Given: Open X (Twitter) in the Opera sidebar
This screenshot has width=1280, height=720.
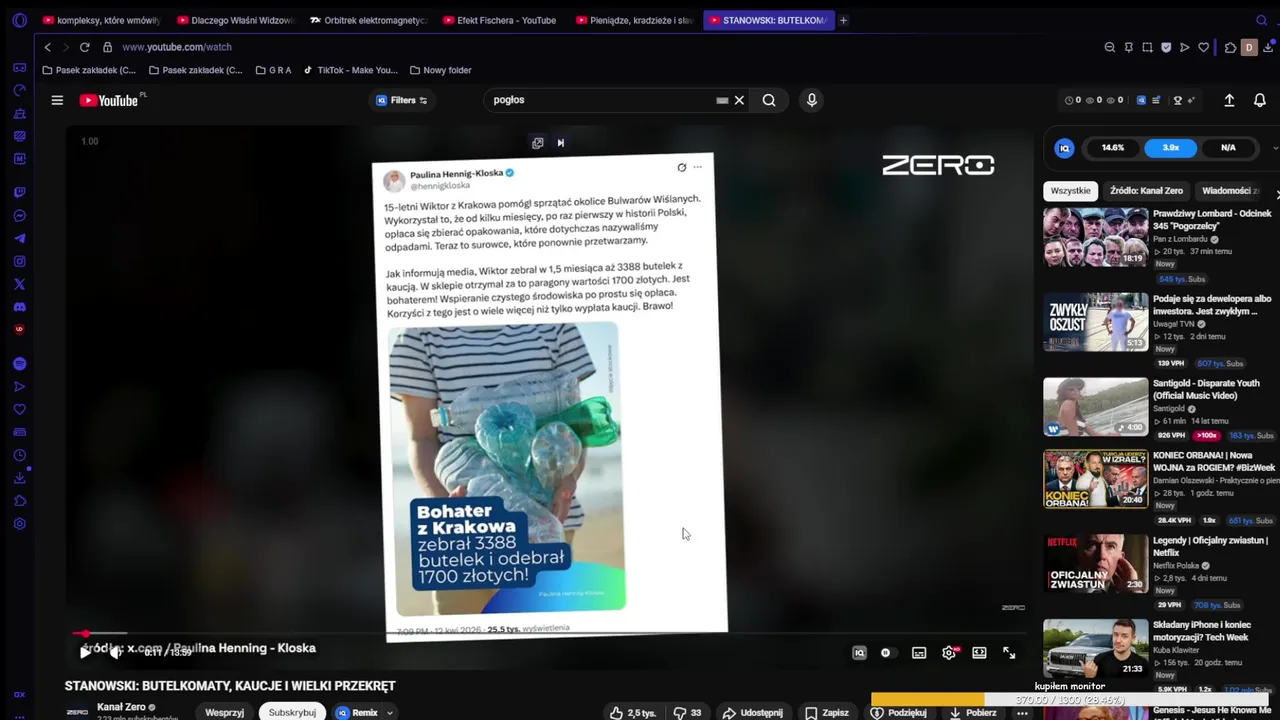Looking at the screenshot, I should click(19, 284).
